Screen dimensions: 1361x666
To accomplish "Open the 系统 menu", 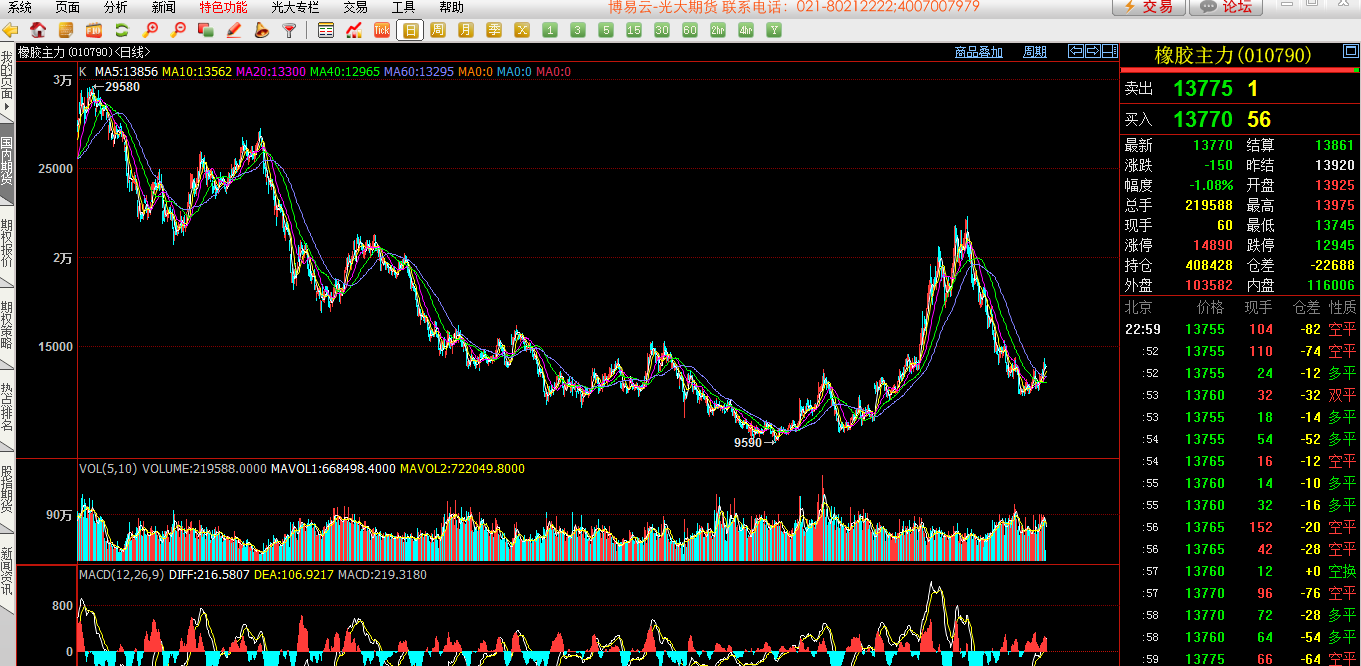I will point(20,7).
